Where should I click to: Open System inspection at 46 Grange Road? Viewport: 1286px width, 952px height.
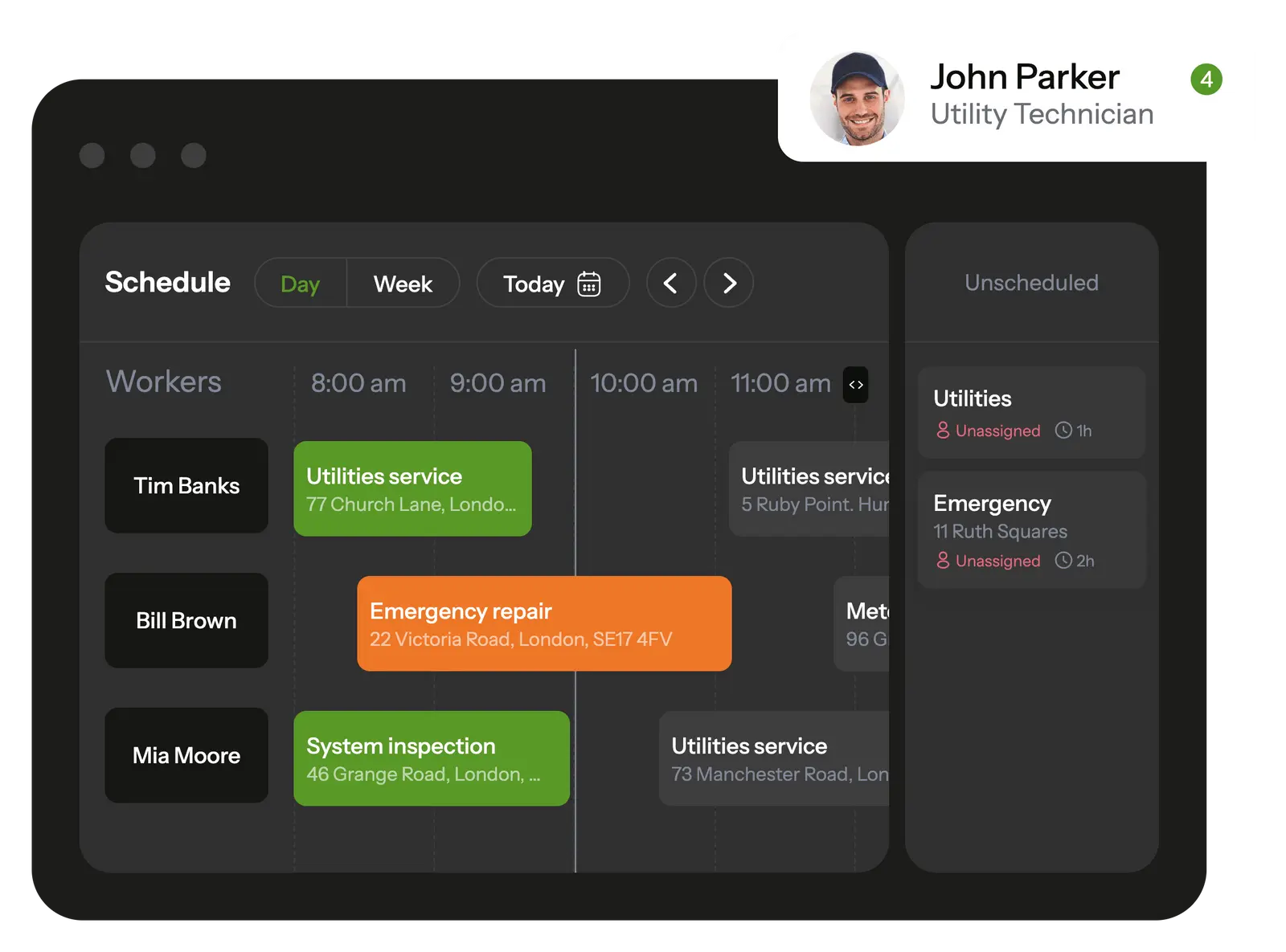(432, 759)
